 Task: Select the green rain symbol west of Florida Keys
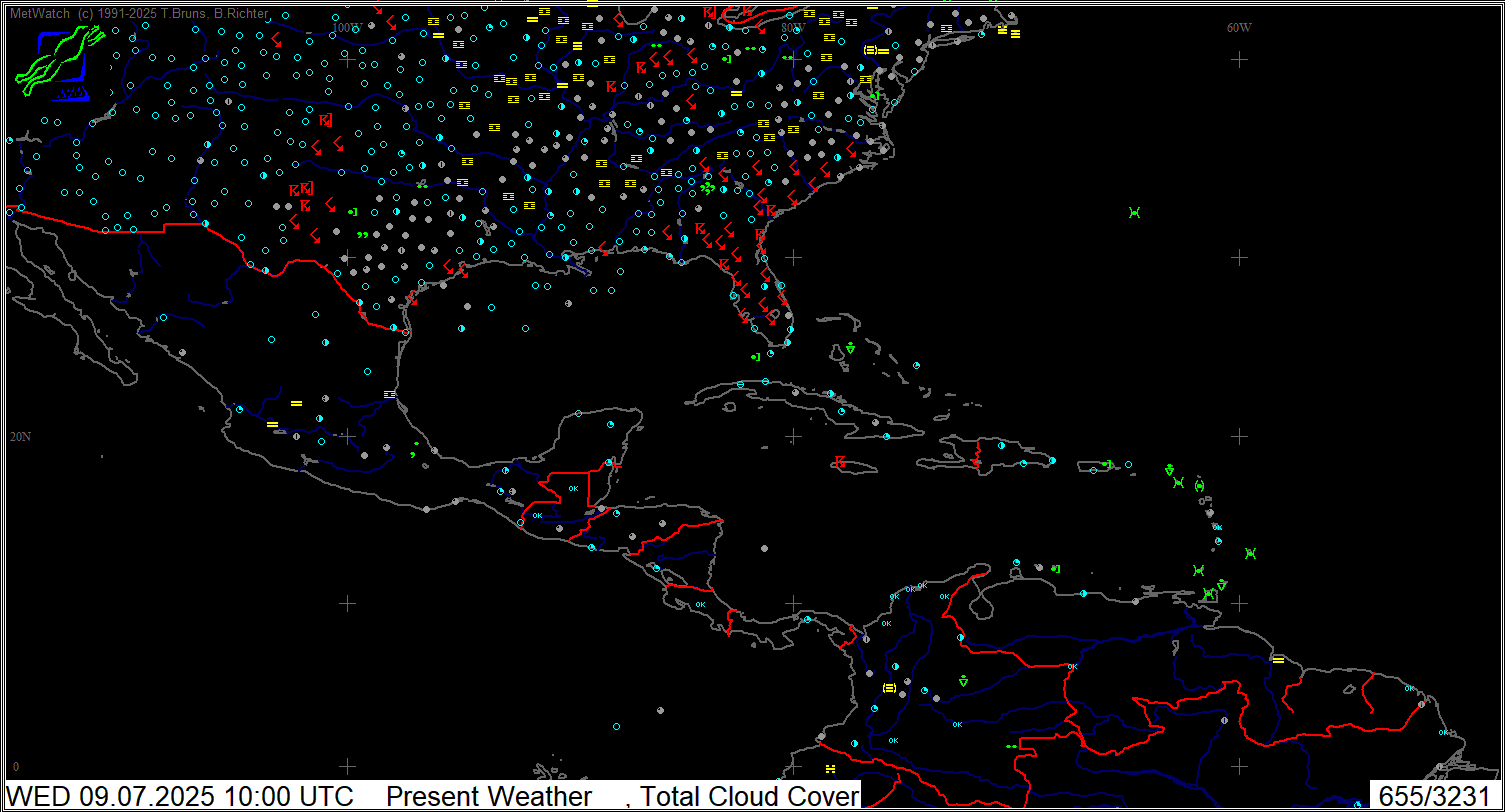click(756, 357)
